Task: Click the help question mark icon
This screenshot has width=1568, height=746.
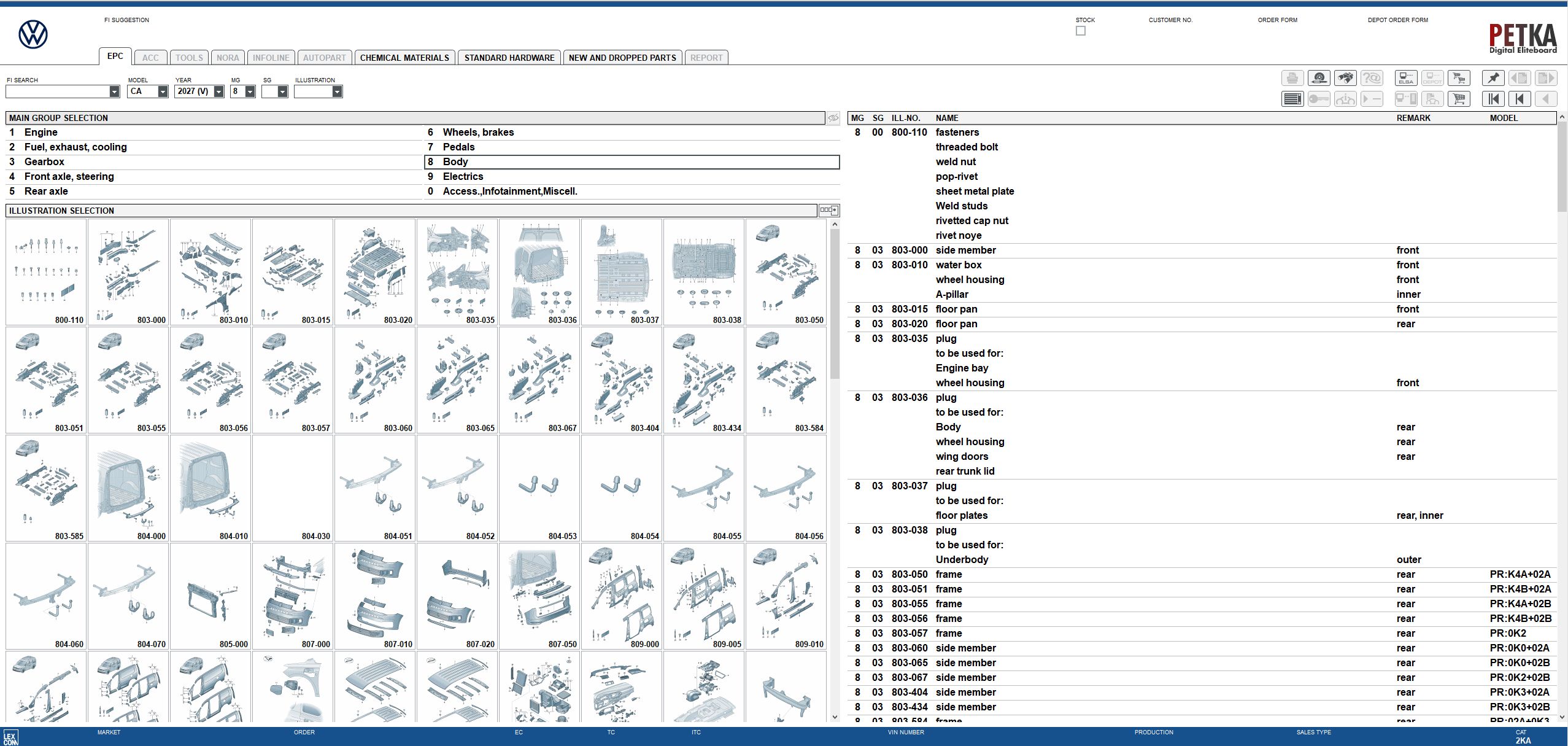Action: [x=1372, y=78]
